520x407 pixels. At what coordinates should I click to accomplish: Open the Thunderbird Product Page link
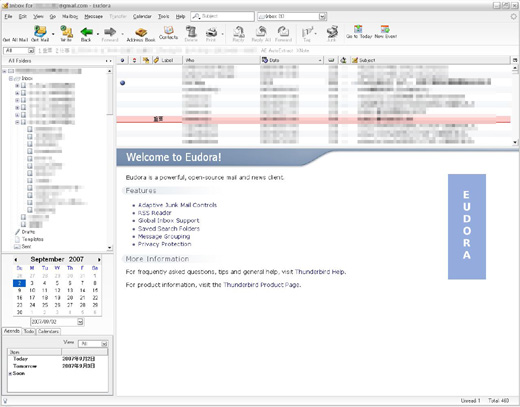point(261,285)
